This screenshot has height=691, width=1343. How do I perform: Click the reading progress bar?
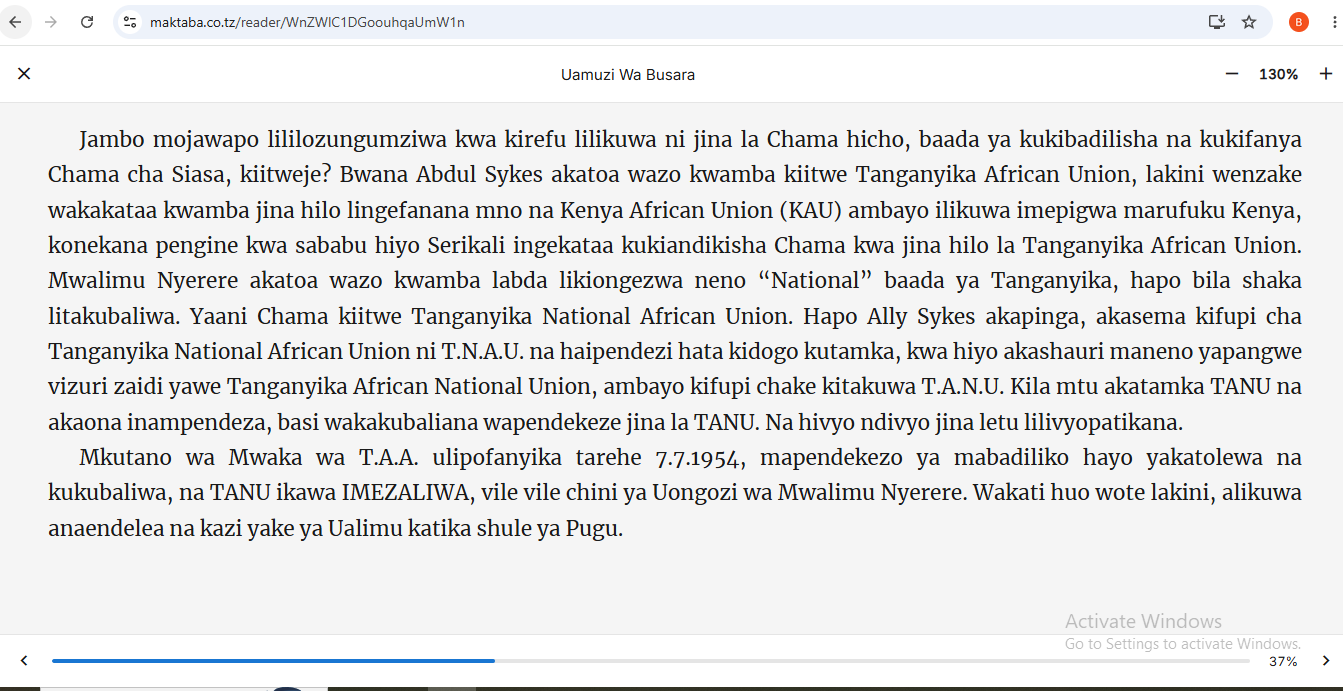point(651,661)
